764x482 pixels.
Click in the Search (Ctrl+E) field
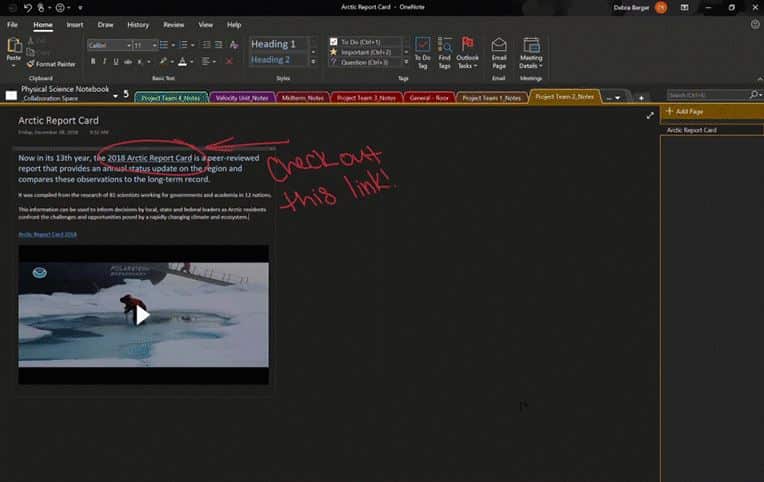tap(707, 95)
